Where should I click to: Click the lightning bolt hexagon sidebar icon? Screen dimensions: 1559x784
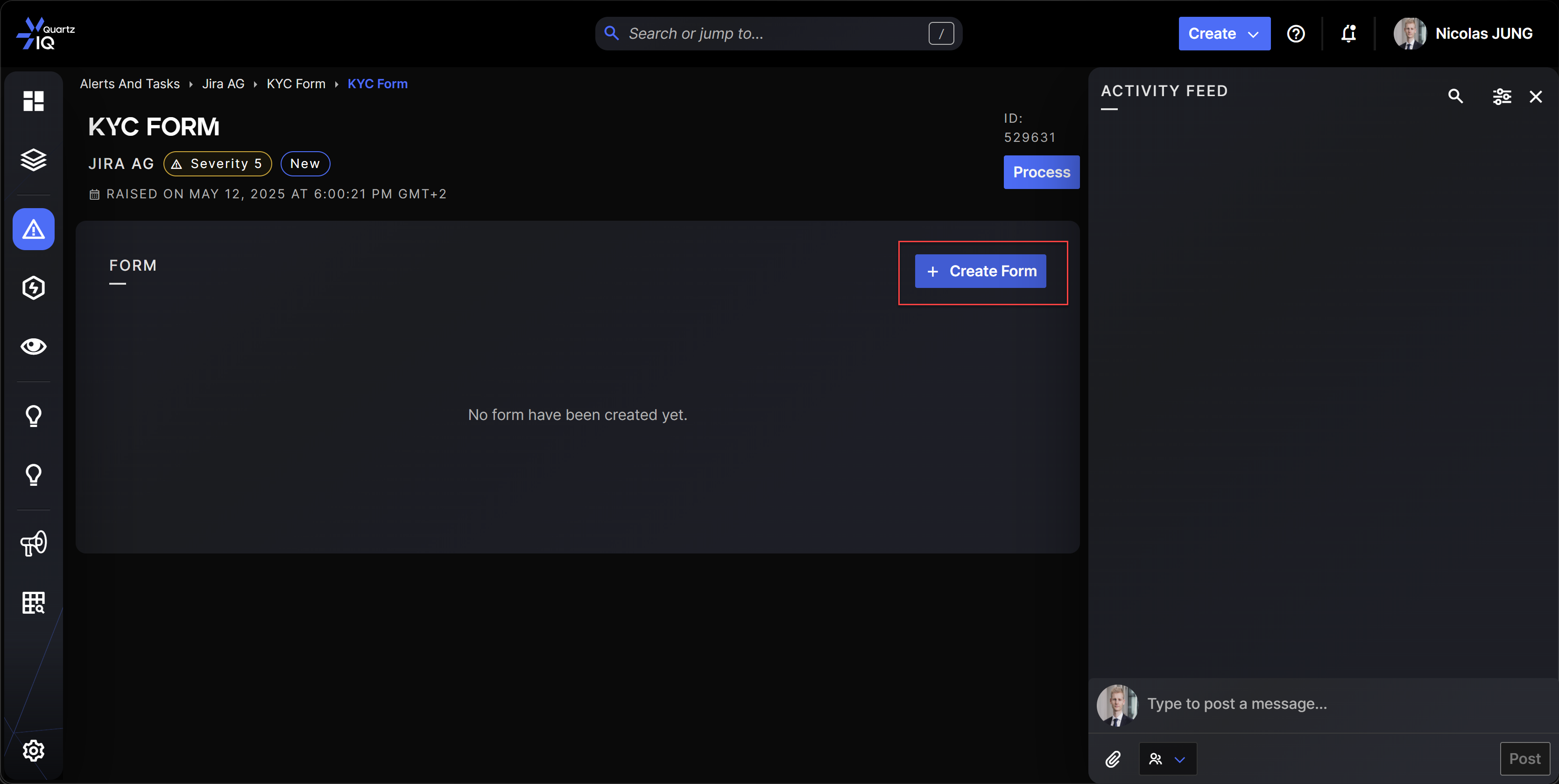tap(33, 288)
